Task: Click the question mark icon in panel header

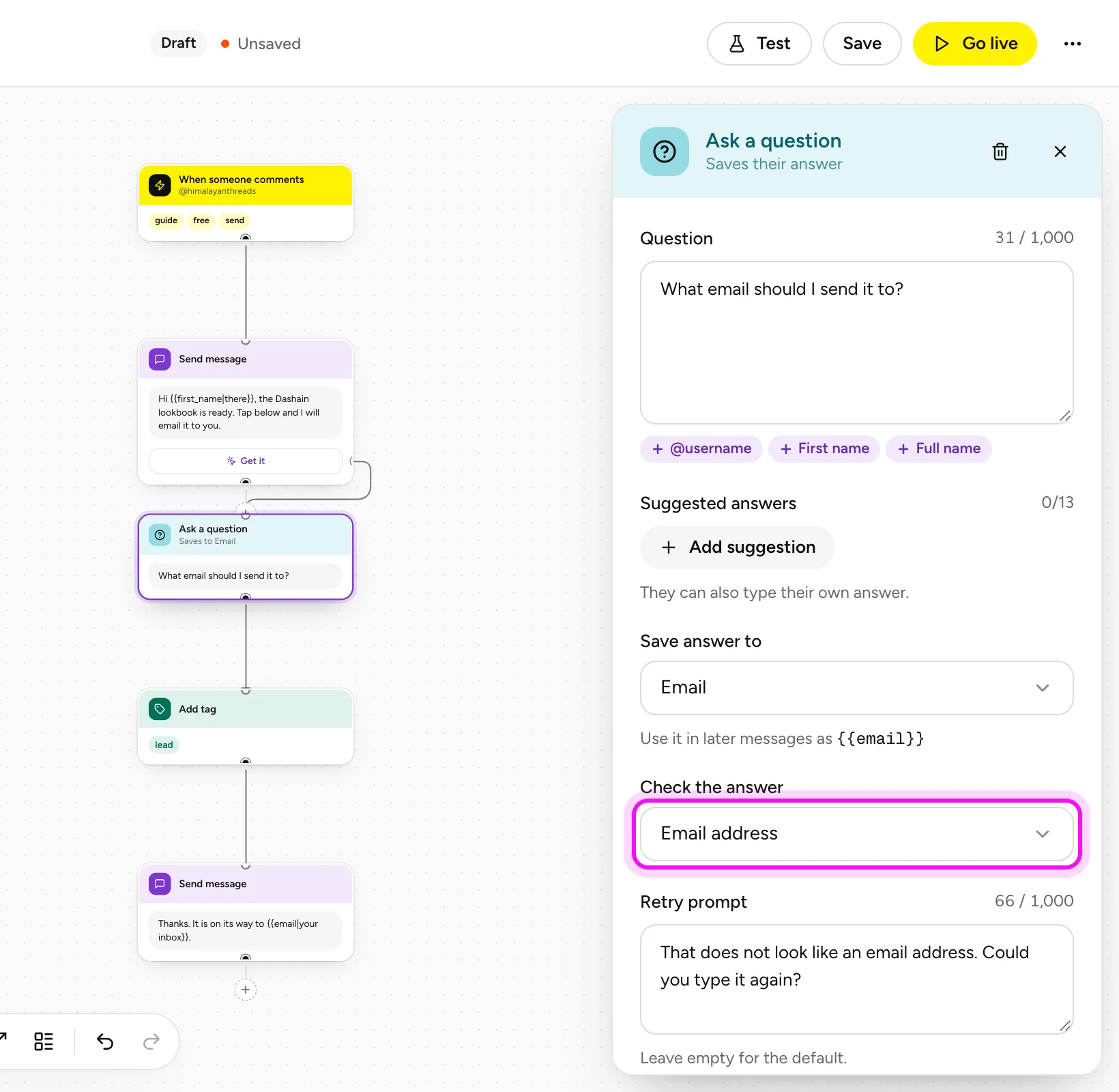Action: point(665,152)
